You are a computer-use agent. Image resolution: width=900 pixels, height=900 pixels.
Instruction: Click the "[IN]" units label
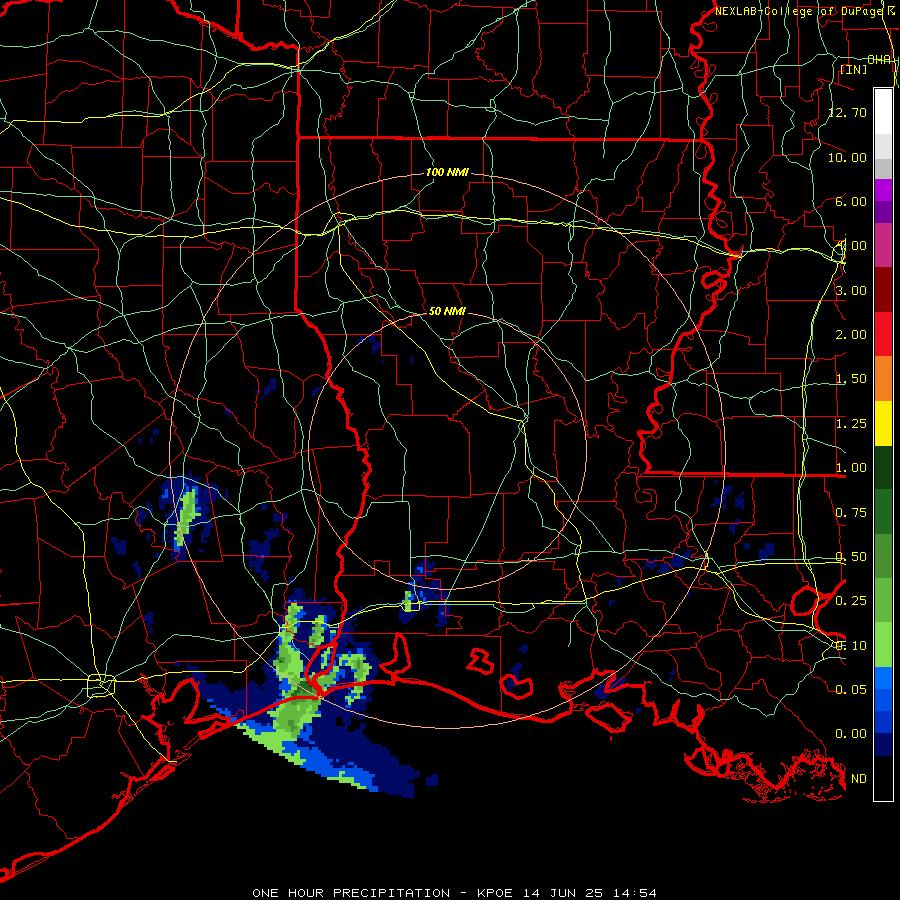click(x=854, y=69)
